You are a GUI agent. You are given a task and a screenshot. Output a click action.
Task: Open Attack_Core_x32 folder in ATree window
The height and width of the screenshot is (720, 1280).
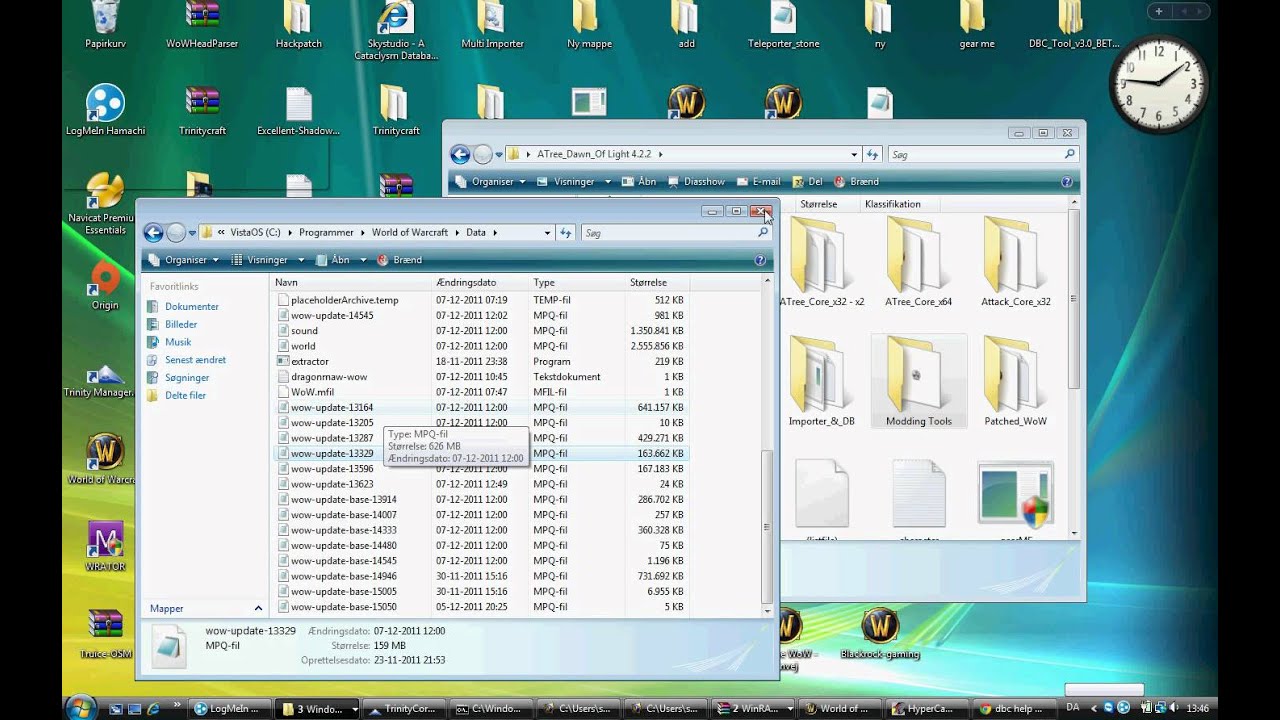coord(1015,262)
